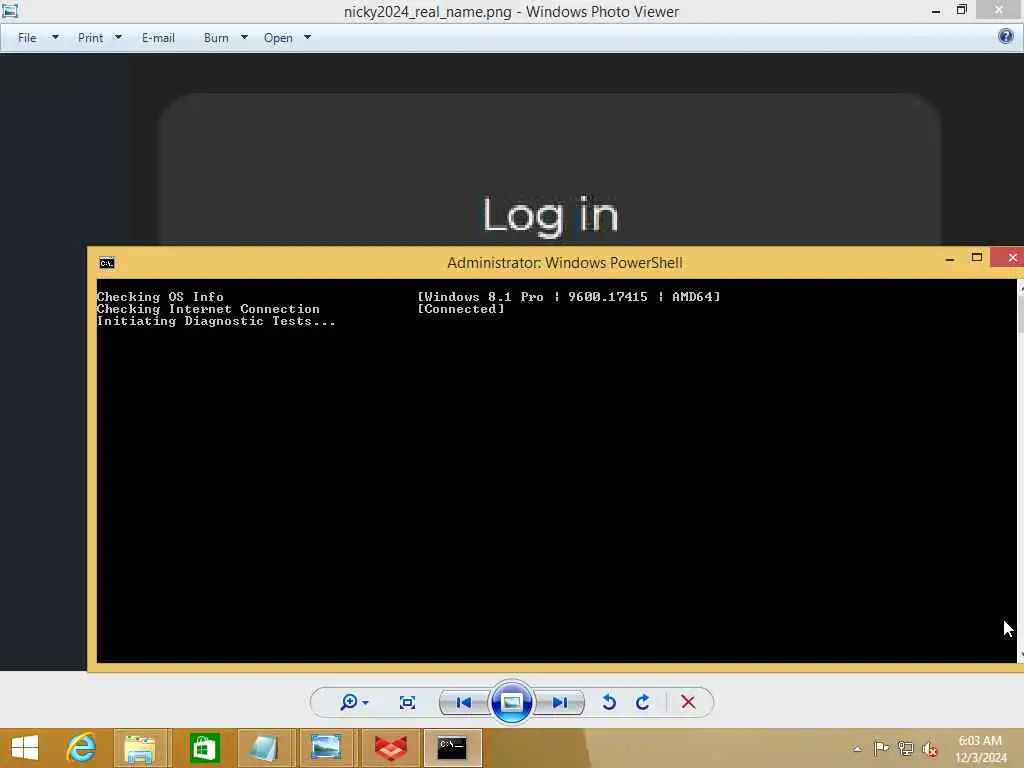Minimize the Windows Photo Viewer window
Image resolution: width=1024 pixels, height=768 pixels.
(x=936, y=11)
